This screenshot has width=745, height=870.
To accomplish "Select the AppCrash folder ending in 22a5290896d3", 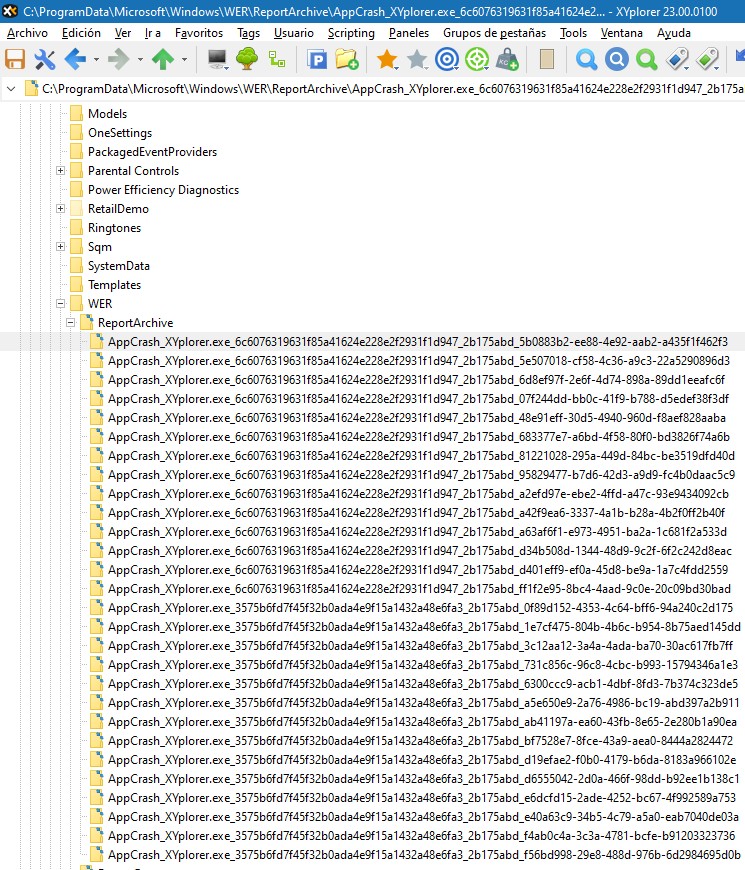I will [419, 361].
